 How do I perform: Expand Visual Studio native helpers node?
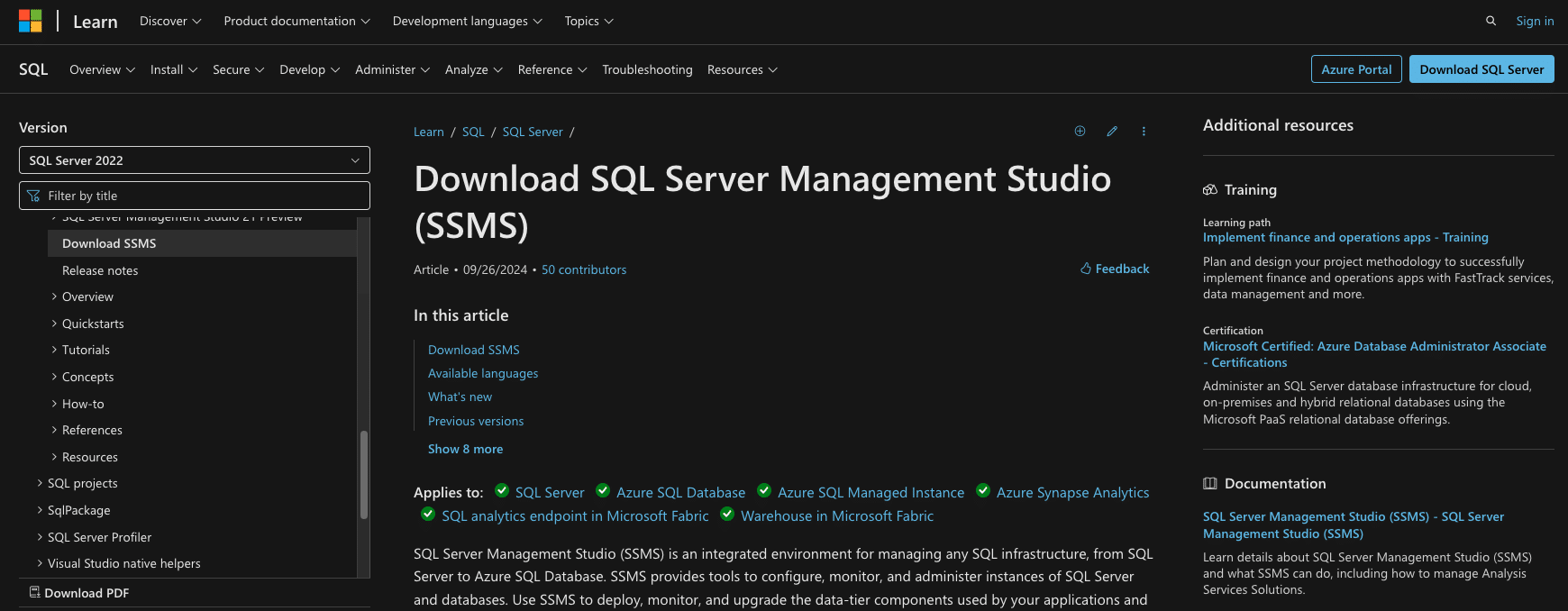tap(118, 563)
